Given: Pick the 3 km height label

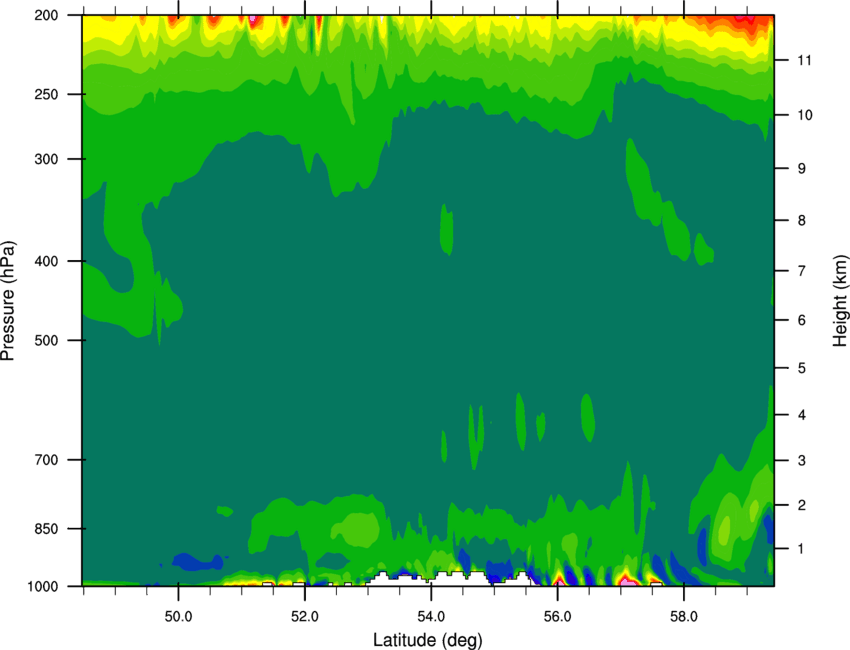Looking at the screenshot, I should click(x=802, y=461).
